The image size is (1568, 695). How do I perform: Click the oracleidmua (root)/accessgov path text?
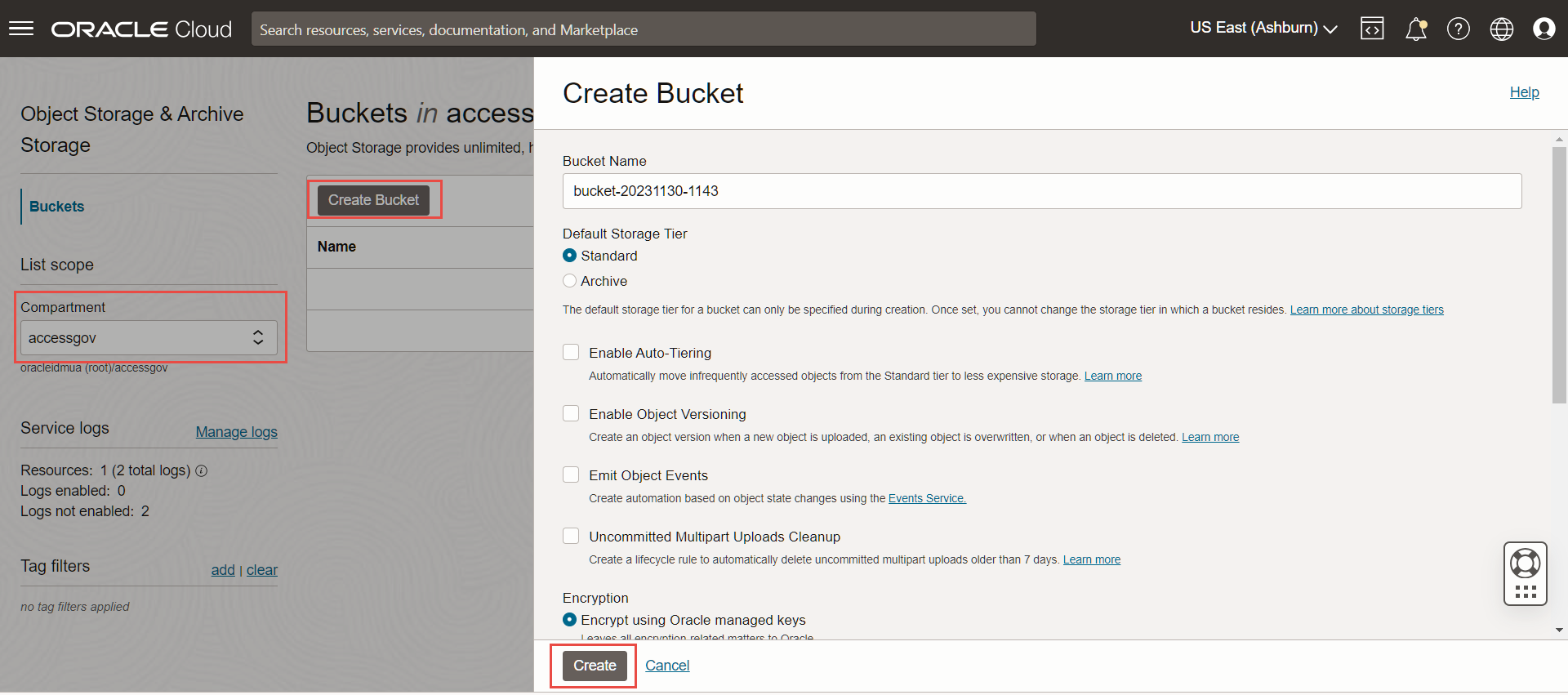94,368
